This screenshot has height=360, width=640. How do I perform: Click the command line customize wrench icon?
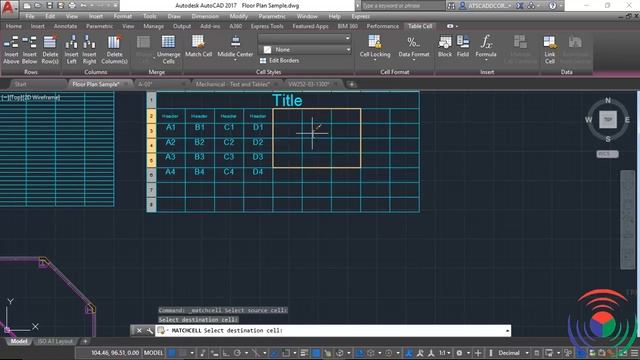(x=149, y=330)
